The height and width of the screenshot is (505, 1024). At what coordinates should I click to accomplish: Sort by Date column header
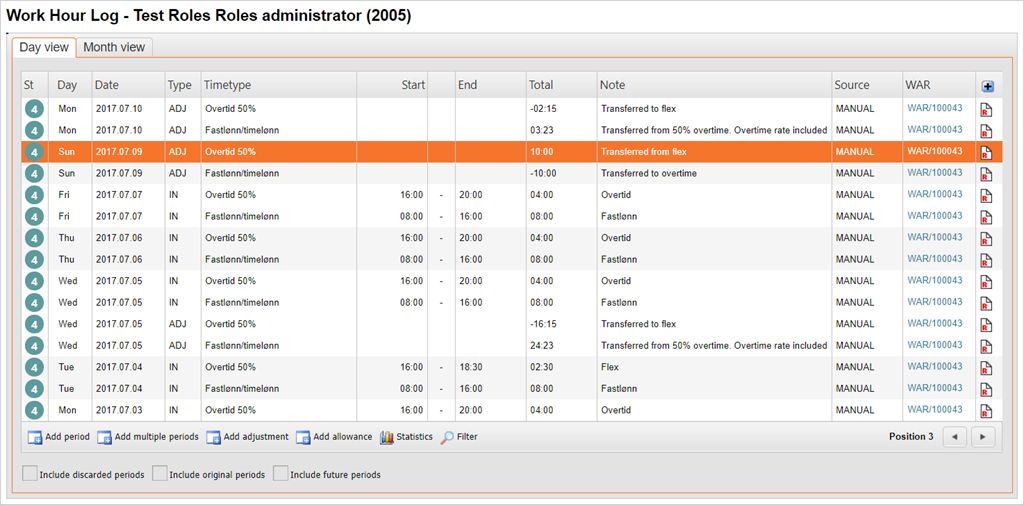(107, 85)
